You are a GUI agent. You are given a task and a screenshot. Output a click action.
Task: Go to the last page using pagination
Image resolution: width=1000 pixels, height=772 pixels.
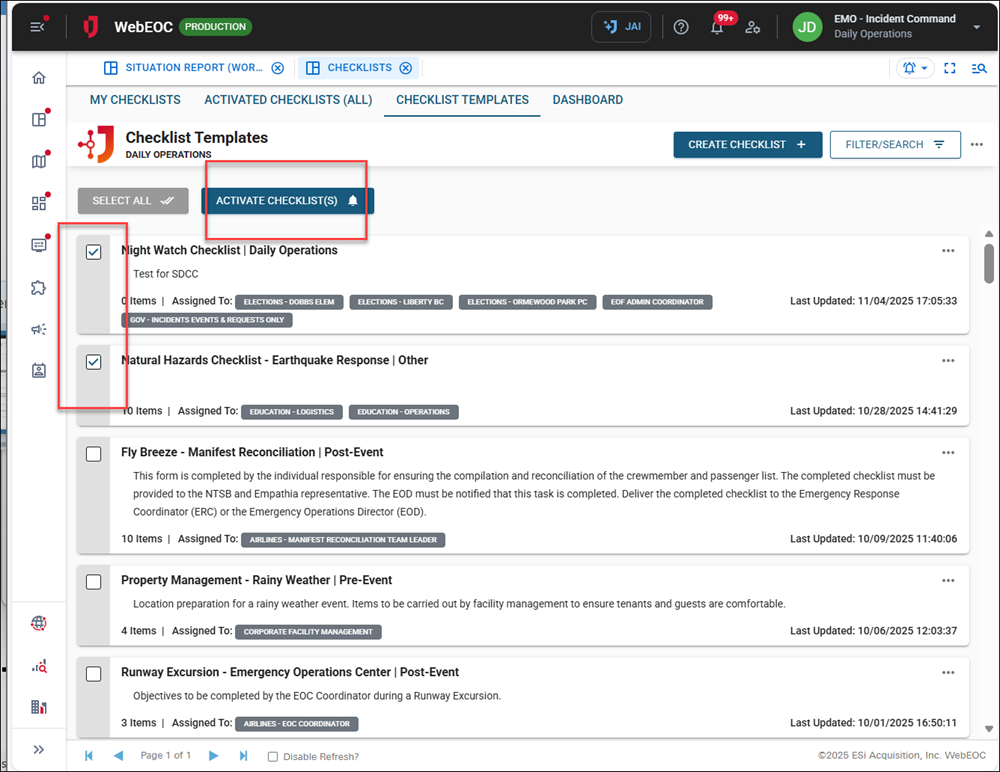pyautogui.click(x=243, y=756)
